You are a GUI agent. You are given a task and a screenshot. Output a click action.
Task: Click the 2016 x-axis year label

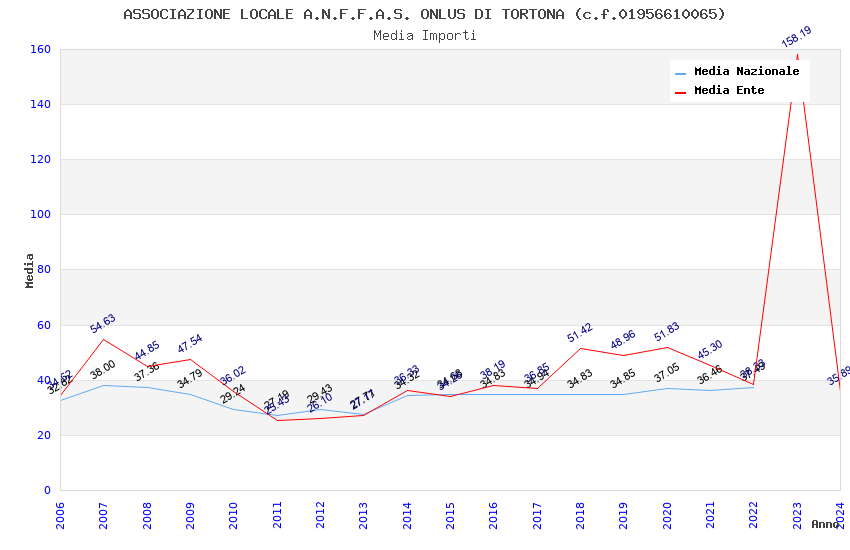493,515
